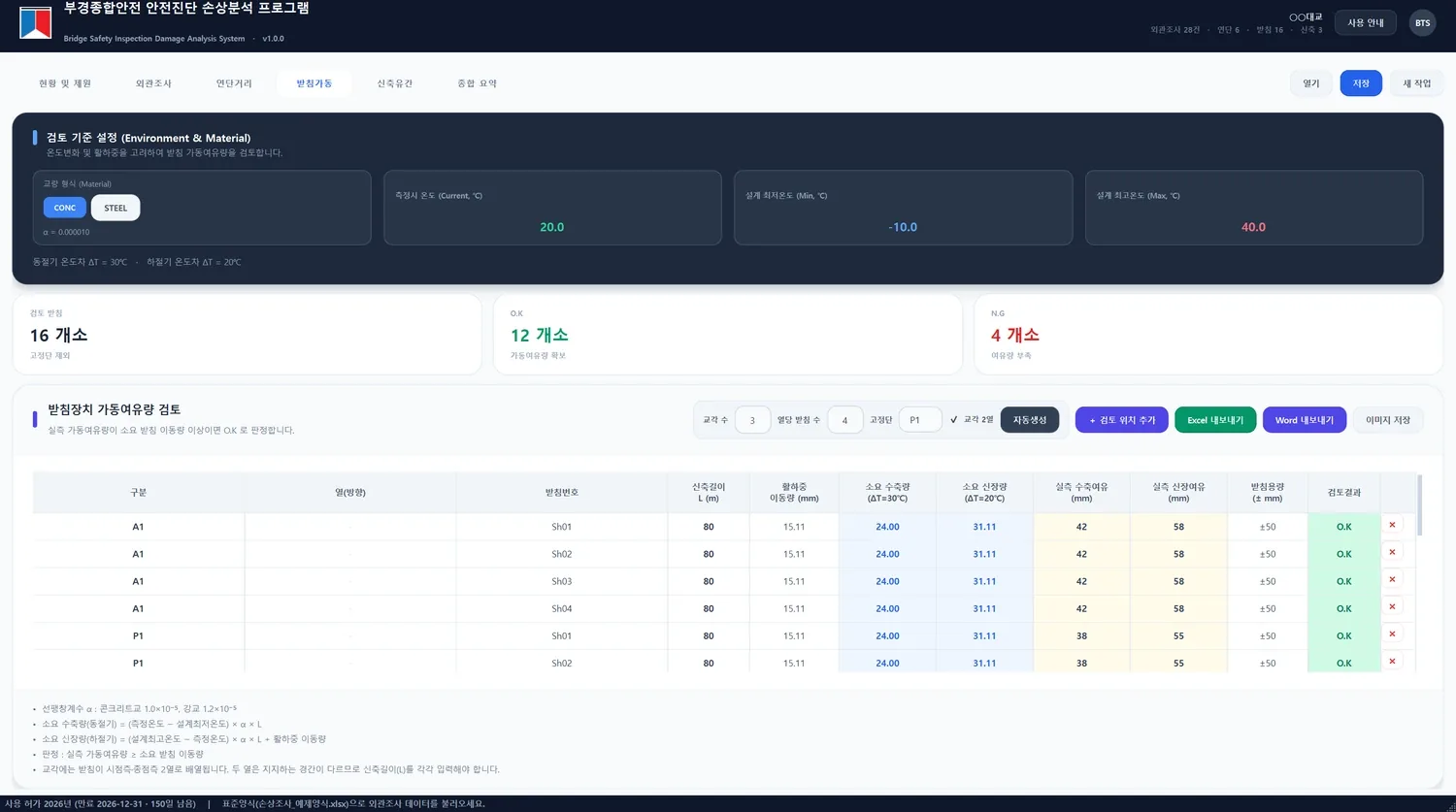Click the bearing table vertical scrollbar

click(1420, 504)
